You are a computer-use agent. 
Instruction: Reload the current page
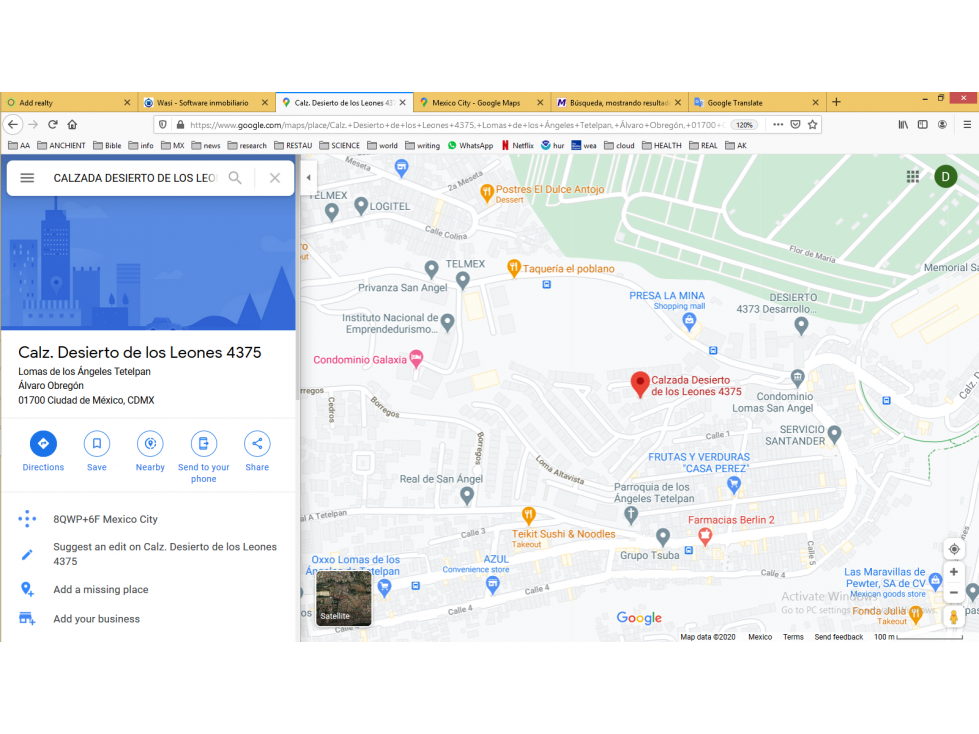pos(53,125)
